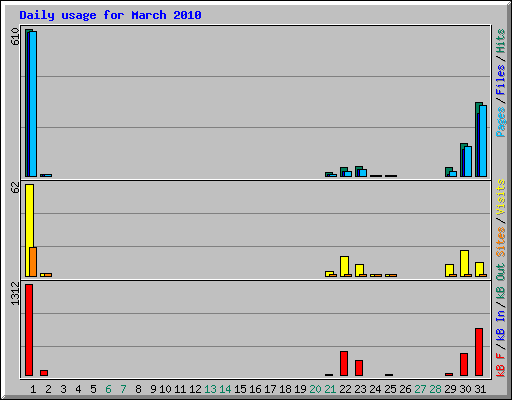Select the yellow Visits bar for day 30

click(464, 264)
